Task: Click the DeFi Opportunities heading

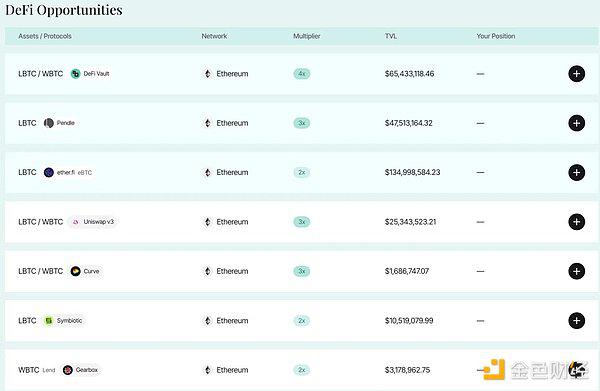Action: (64, 10)
